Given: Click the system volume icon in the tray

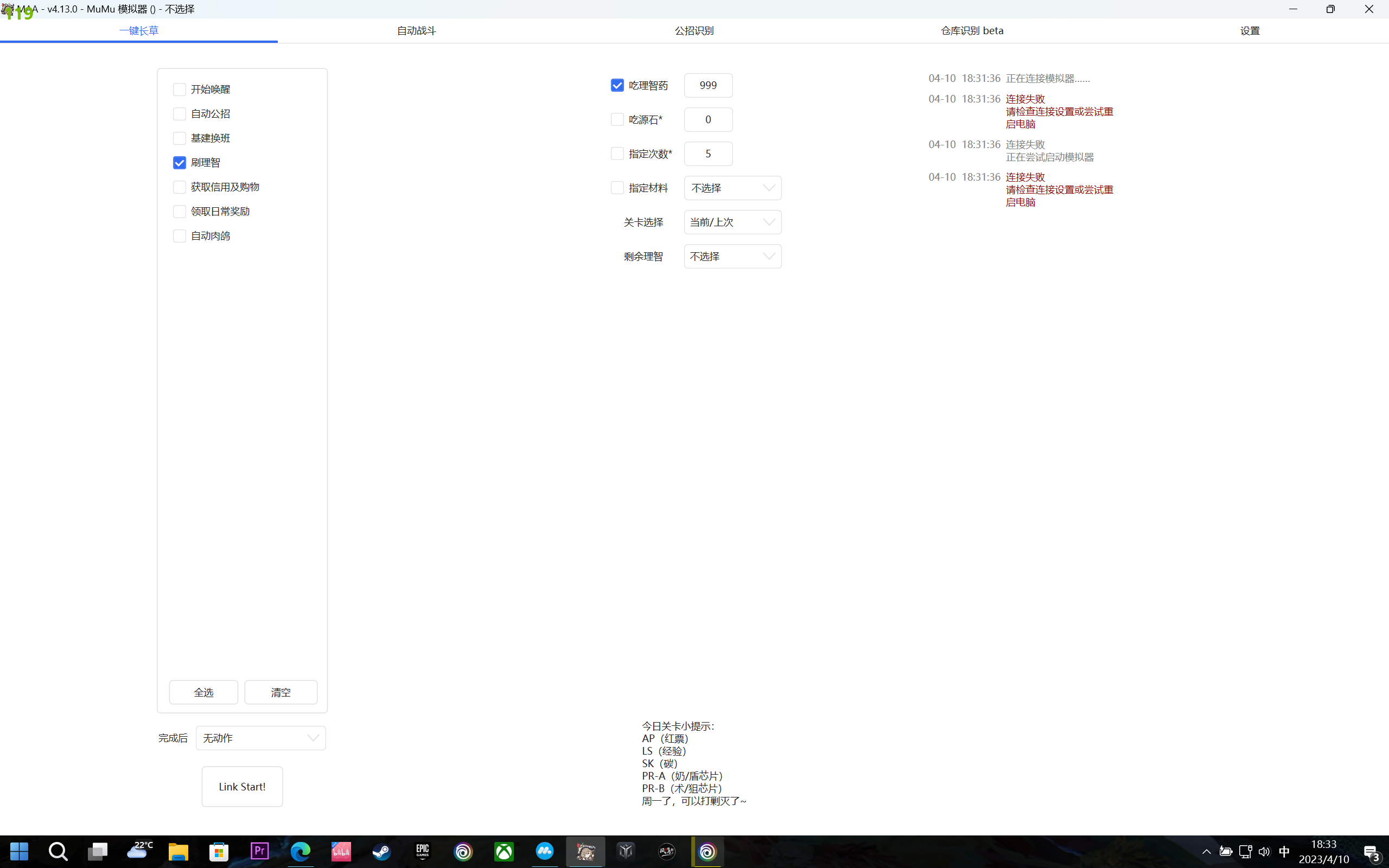Looking at the screenshot, I should (1265, 852).
